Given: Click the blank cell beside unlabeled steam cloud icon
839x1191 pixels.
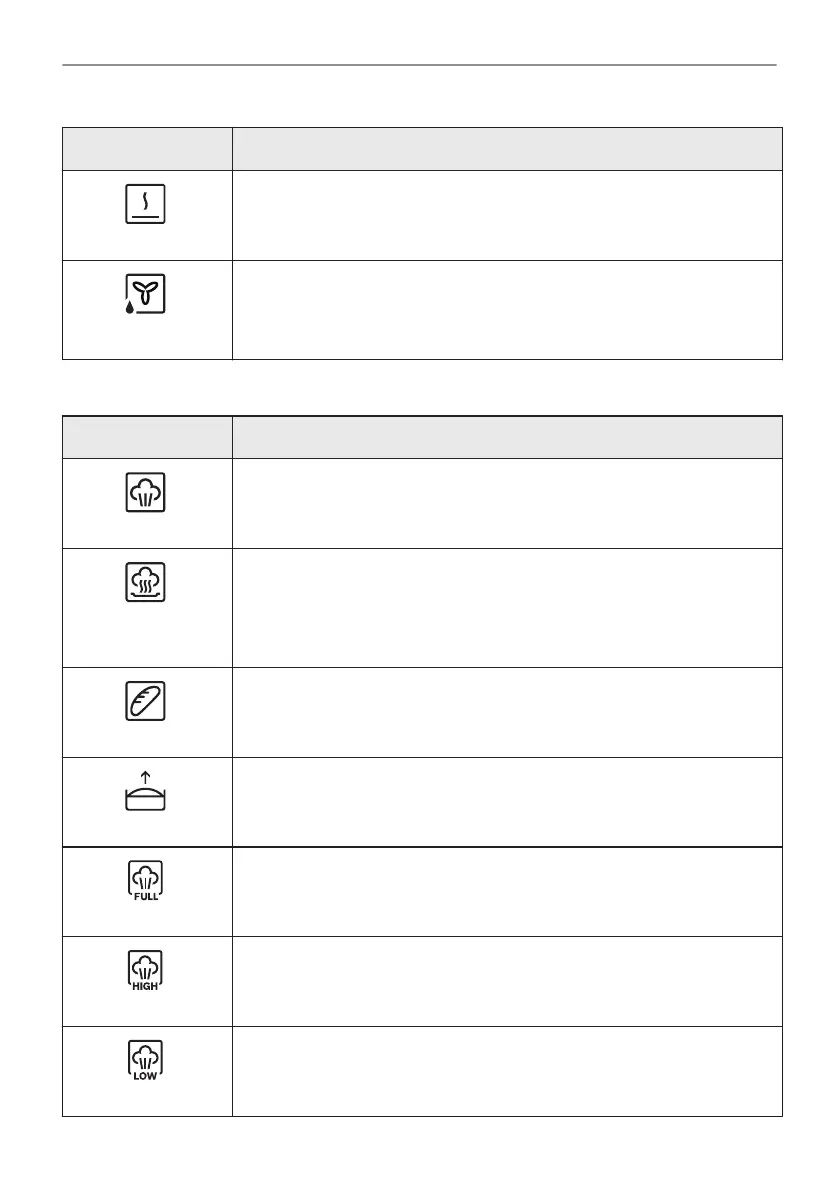Looking at the screenshot, I should point(507,504).
